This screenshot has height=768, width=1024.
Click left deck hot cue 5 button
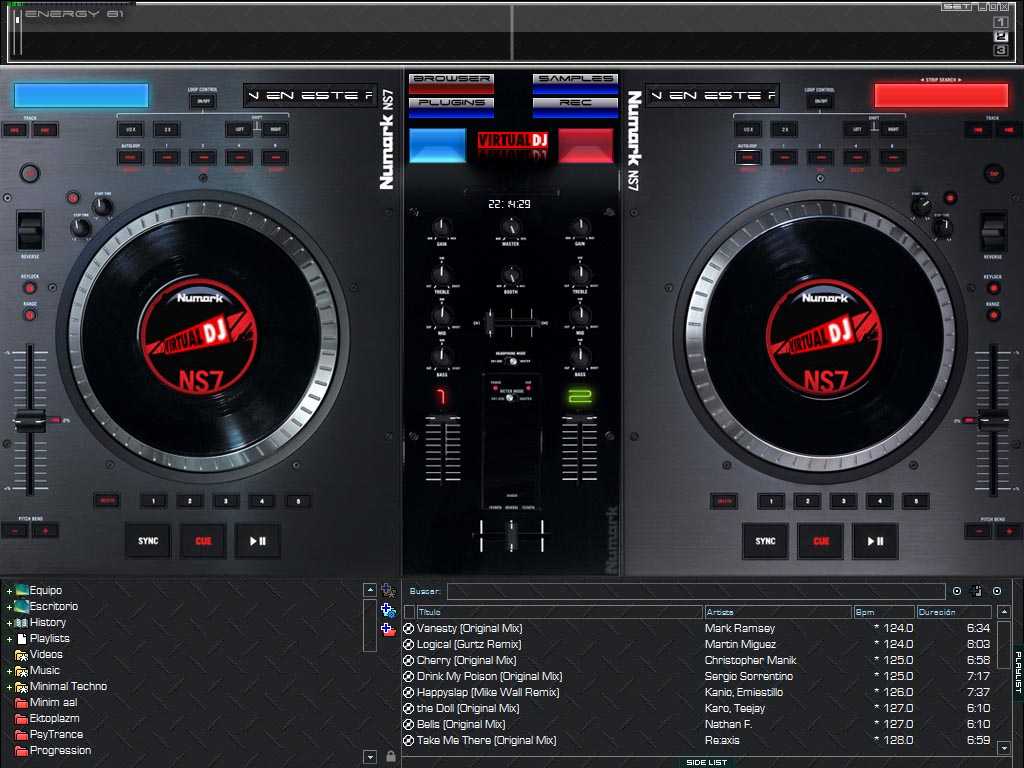click(298, 501)
